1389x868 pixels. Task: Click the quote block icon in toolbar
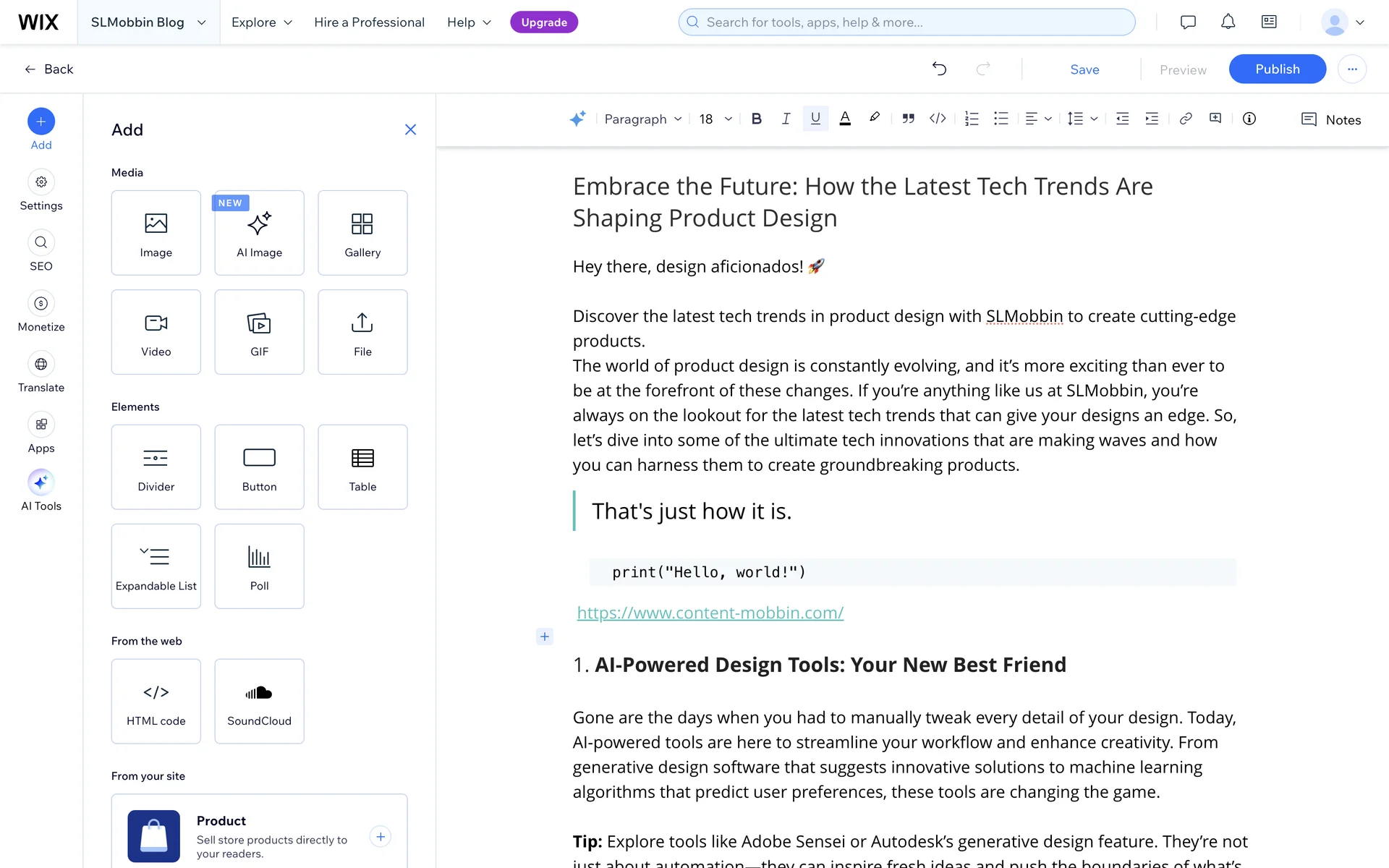(x=908, y=119)
